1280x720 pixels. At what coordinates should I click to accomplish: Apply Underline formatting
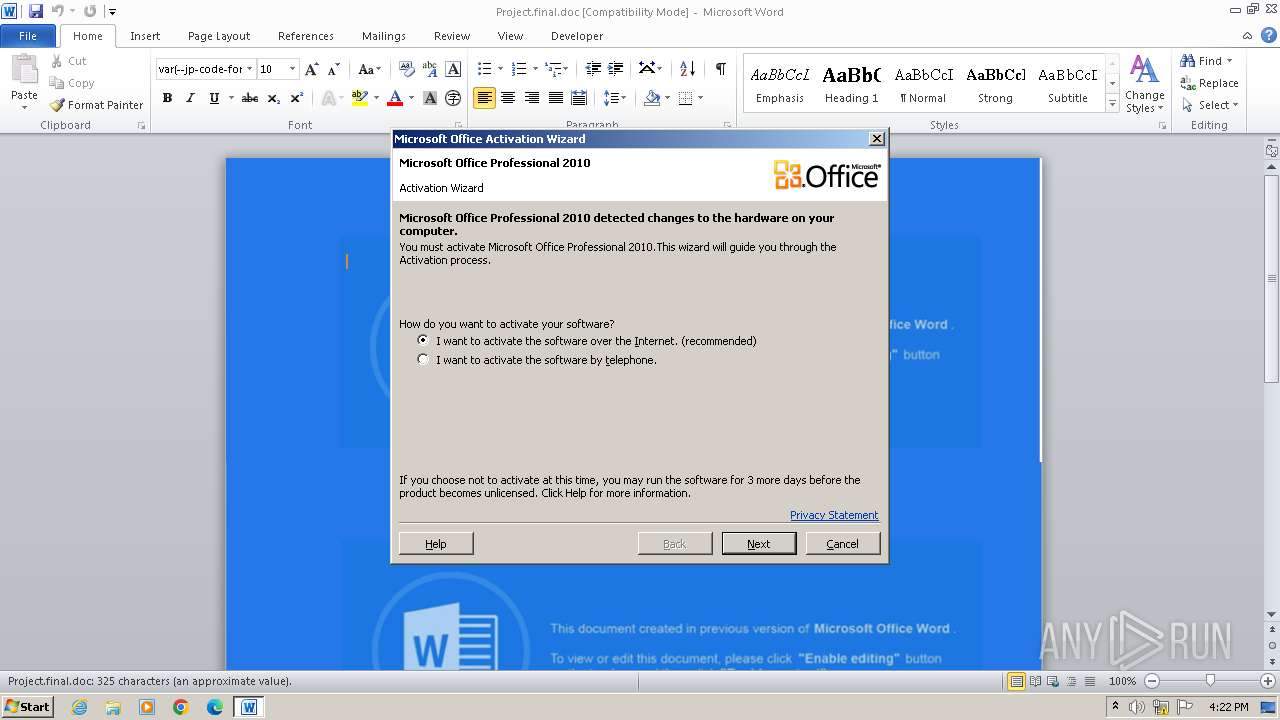pos(214,98)
